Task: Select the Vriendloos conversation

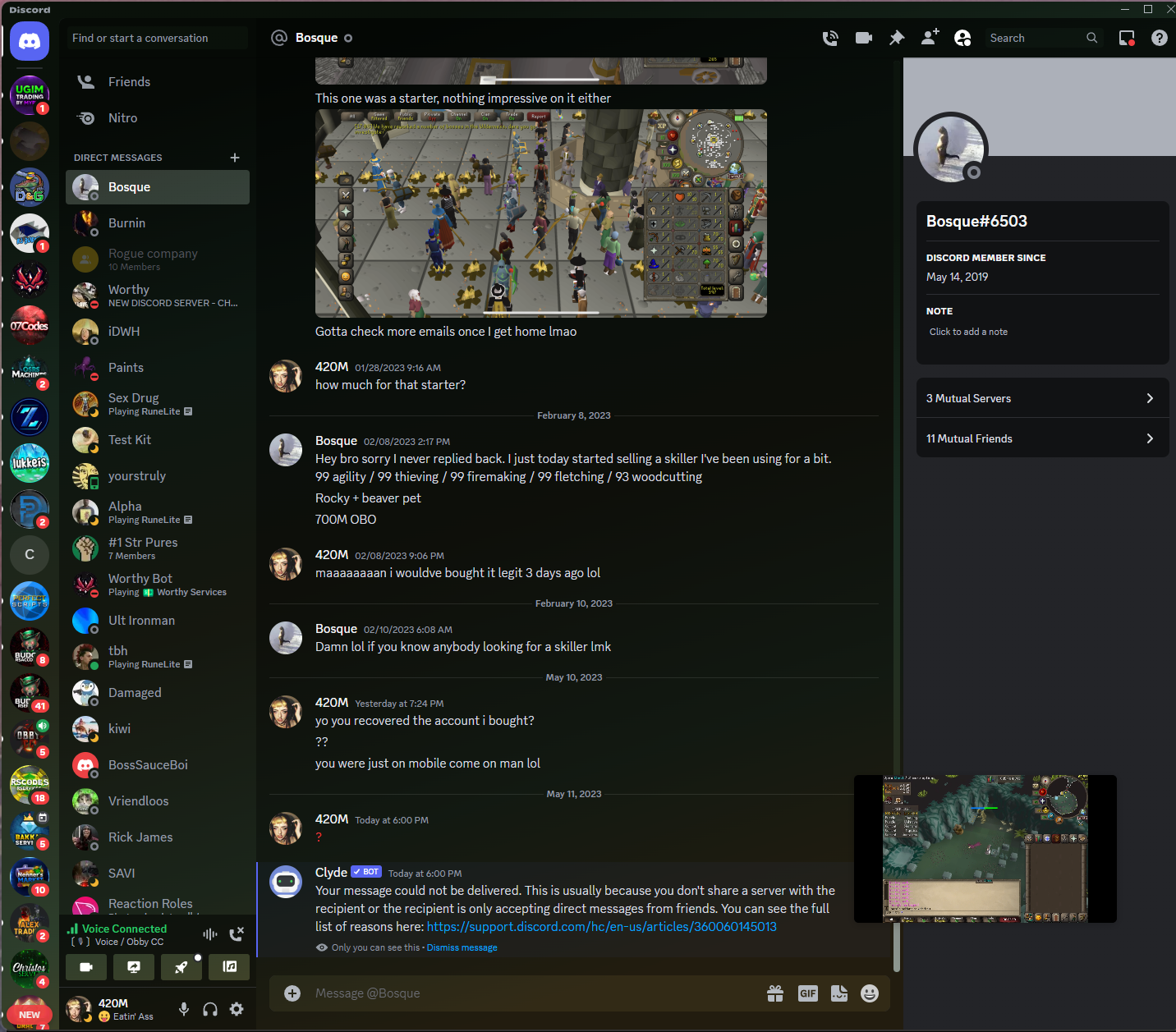Action: [x=158, y=801]
